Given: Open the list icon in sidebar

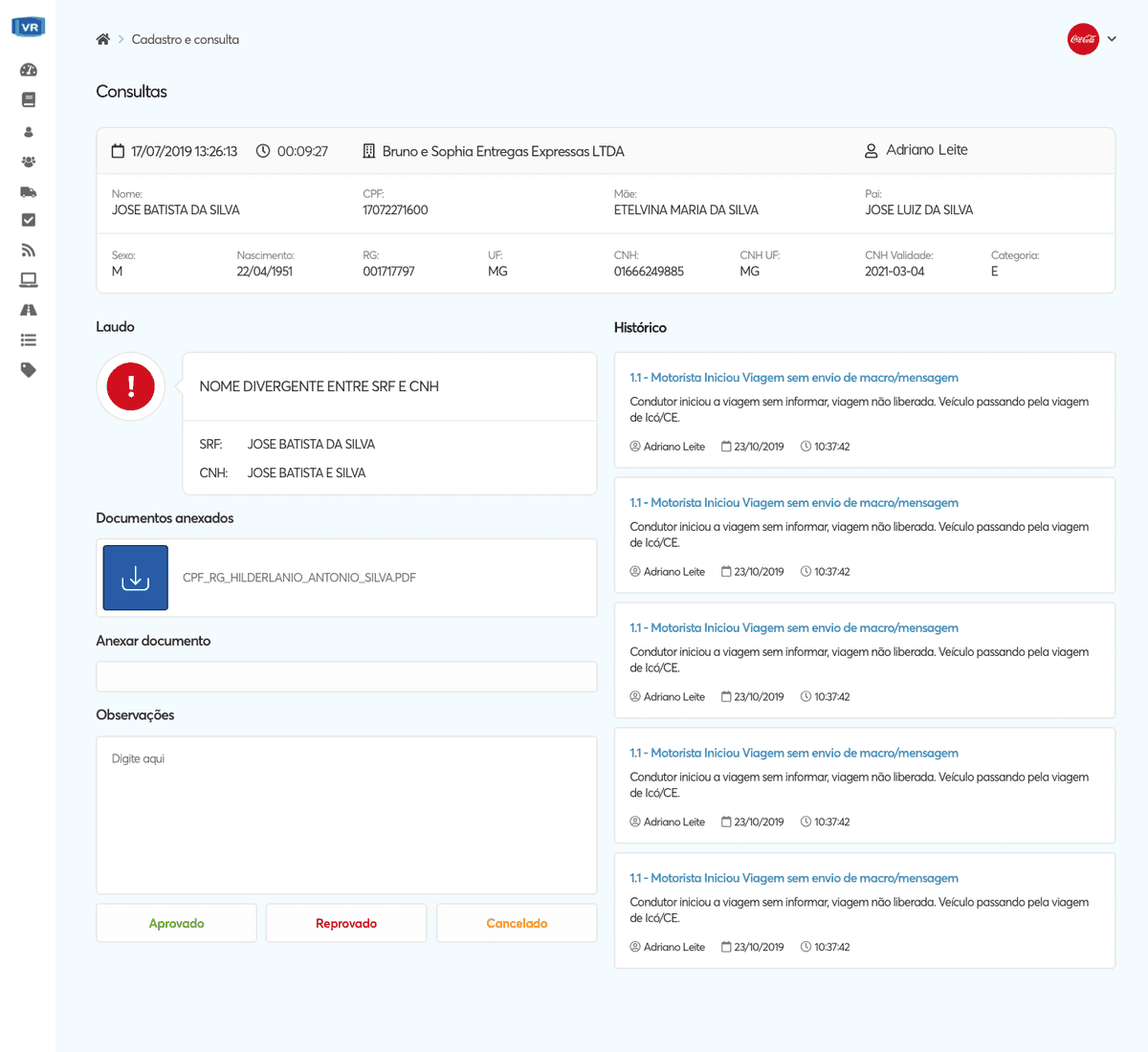Looking at the screenshot, I should click(x=28, y=340).
